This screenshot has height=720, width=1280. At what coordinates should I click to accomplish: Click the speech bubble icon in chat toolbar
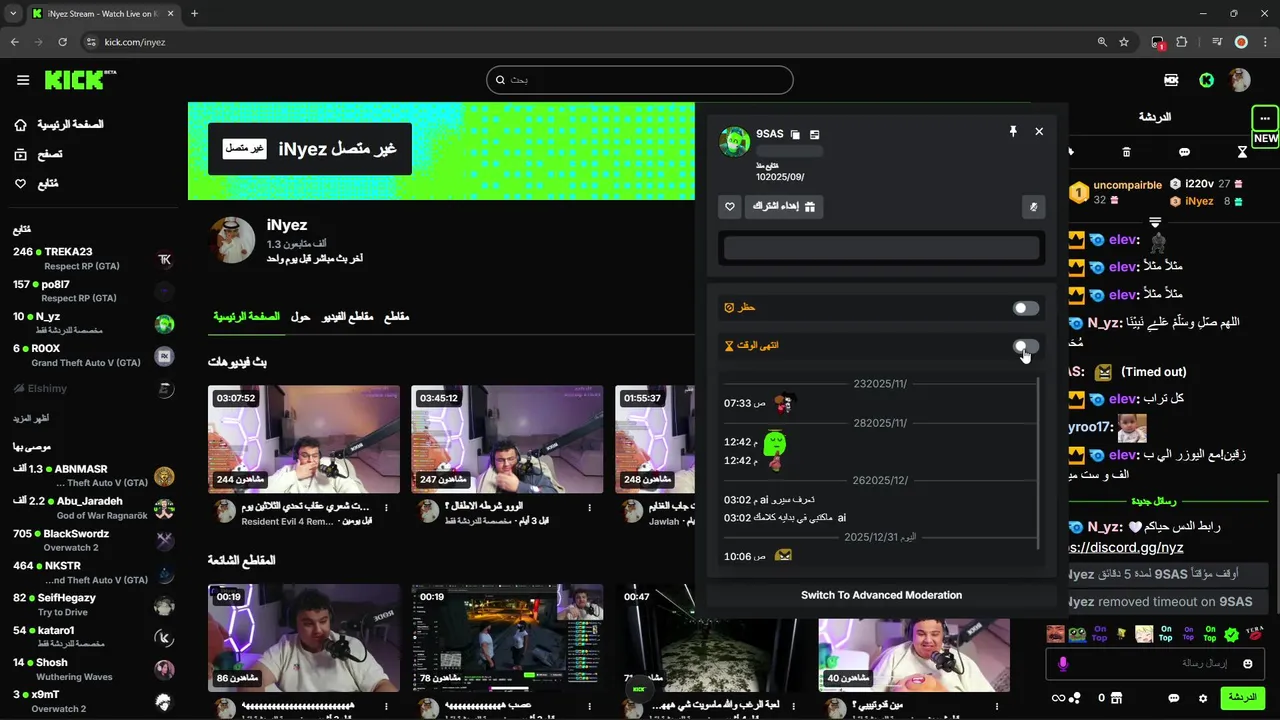coord(1184,152)
